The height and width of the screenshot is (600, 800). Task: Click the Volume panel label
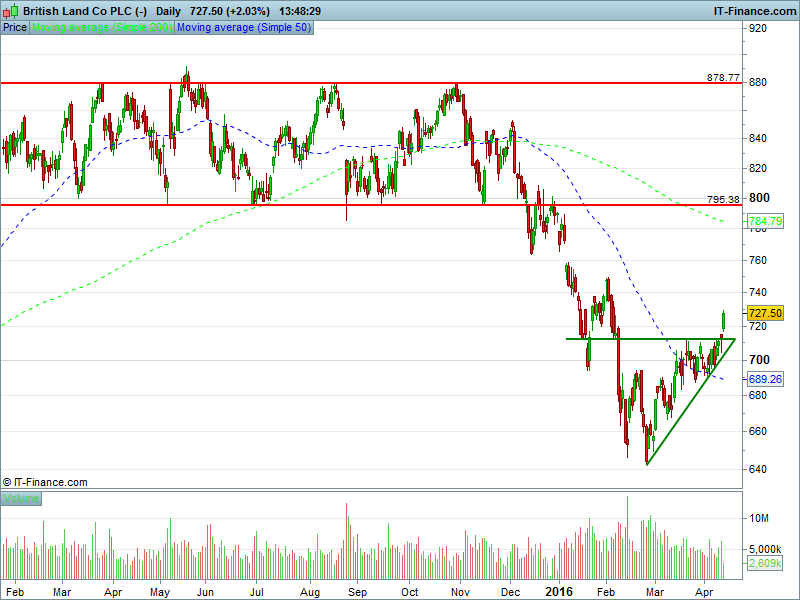tap(21, 497)
